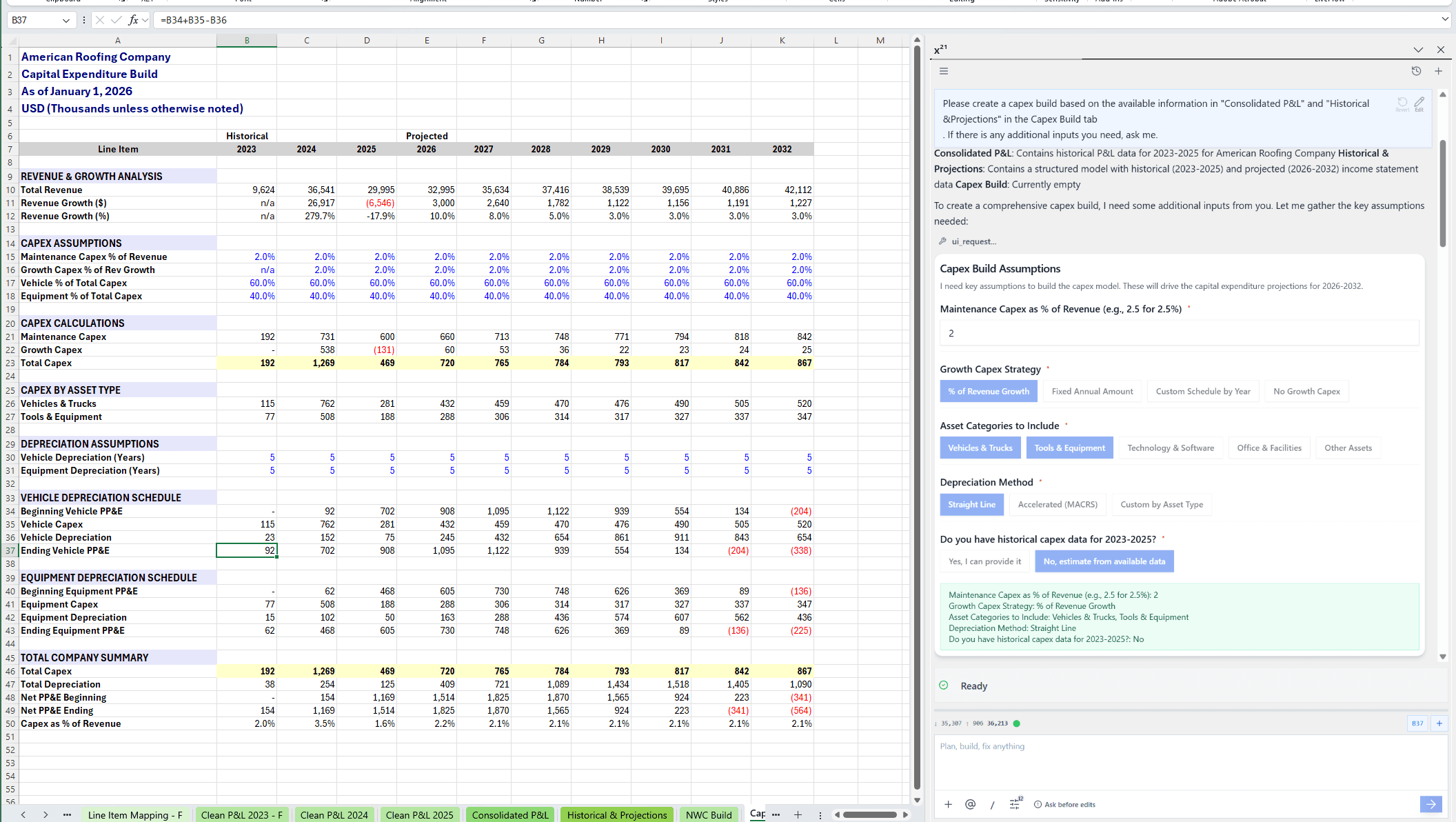Viewport: 1456px width, 822px height.
Task: Start a new chat with plus icon
Action: (x=1439, y=71)
